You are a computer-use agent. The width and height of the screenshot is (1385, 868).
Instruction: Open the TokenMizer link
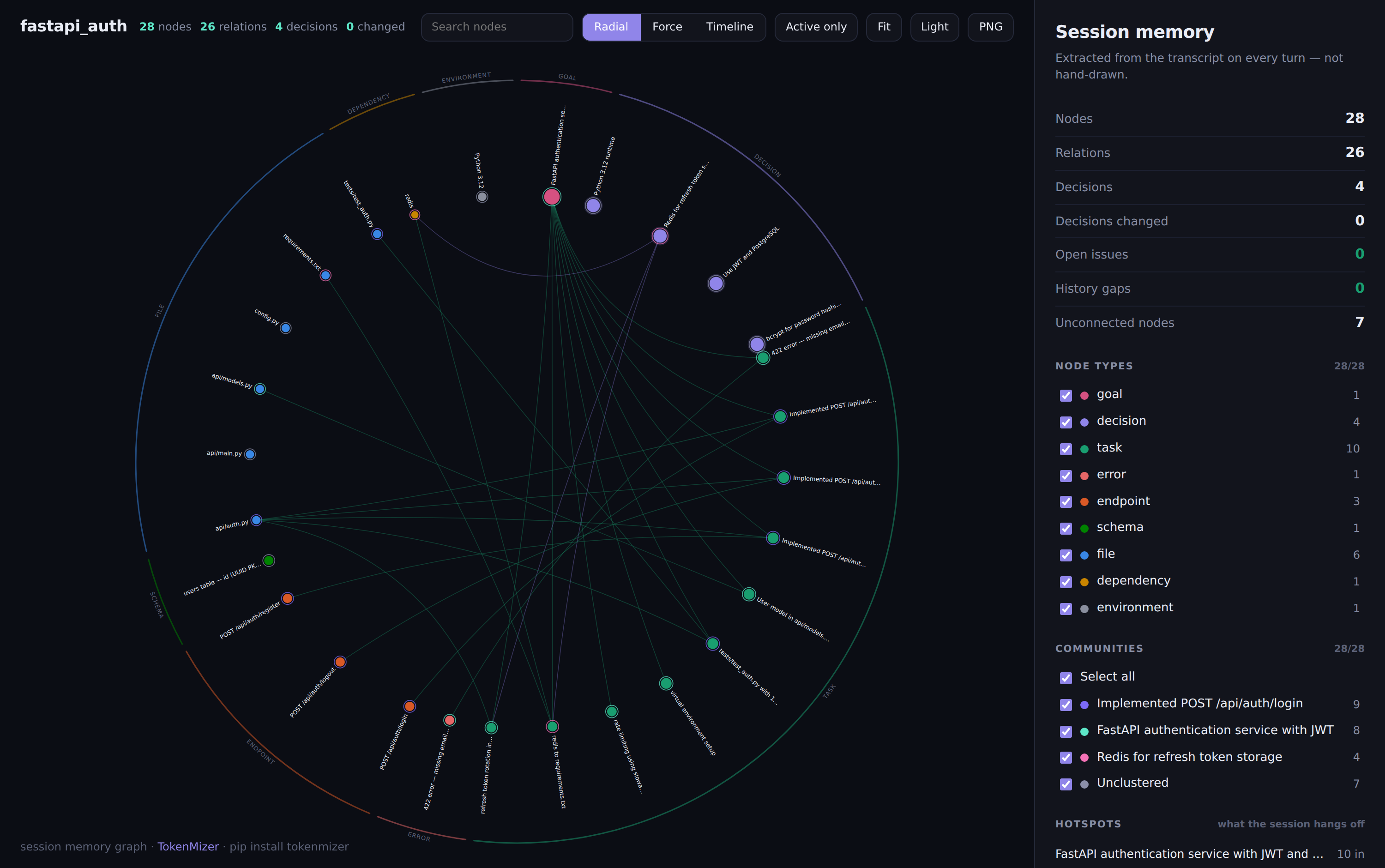tap(188, 847)
